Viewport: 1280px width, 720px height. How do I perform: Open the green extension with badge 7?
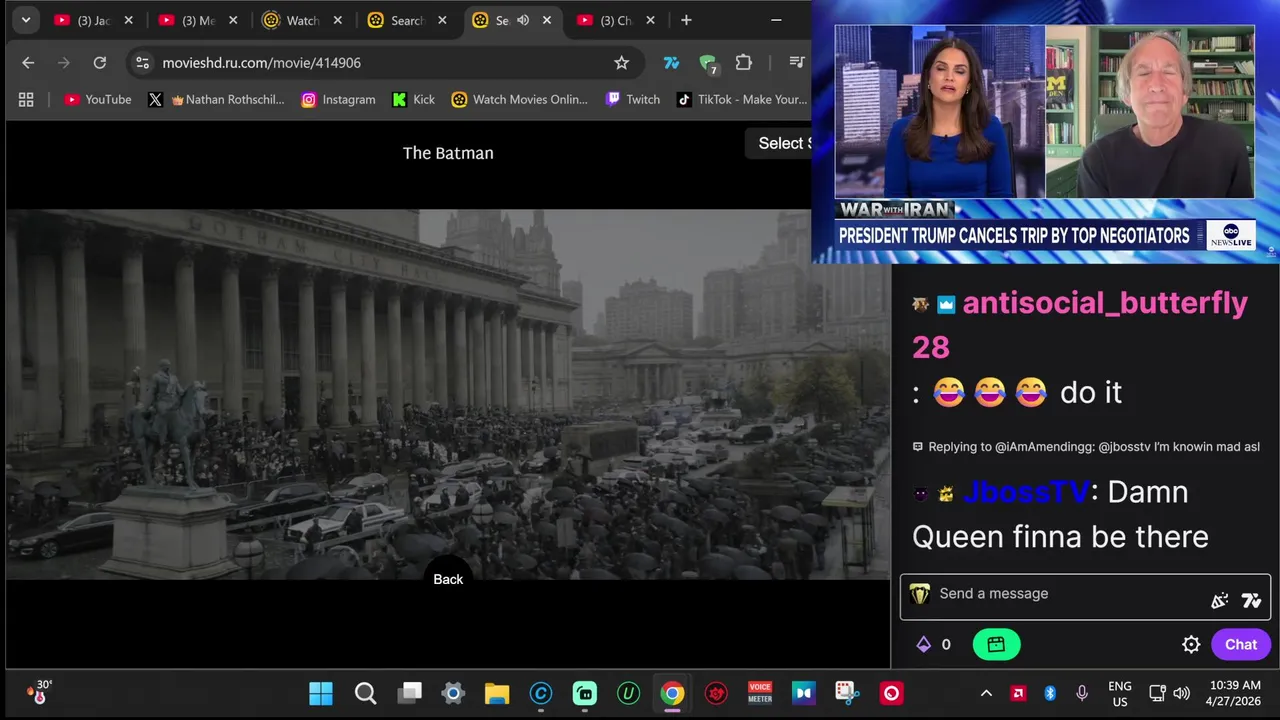708,63
